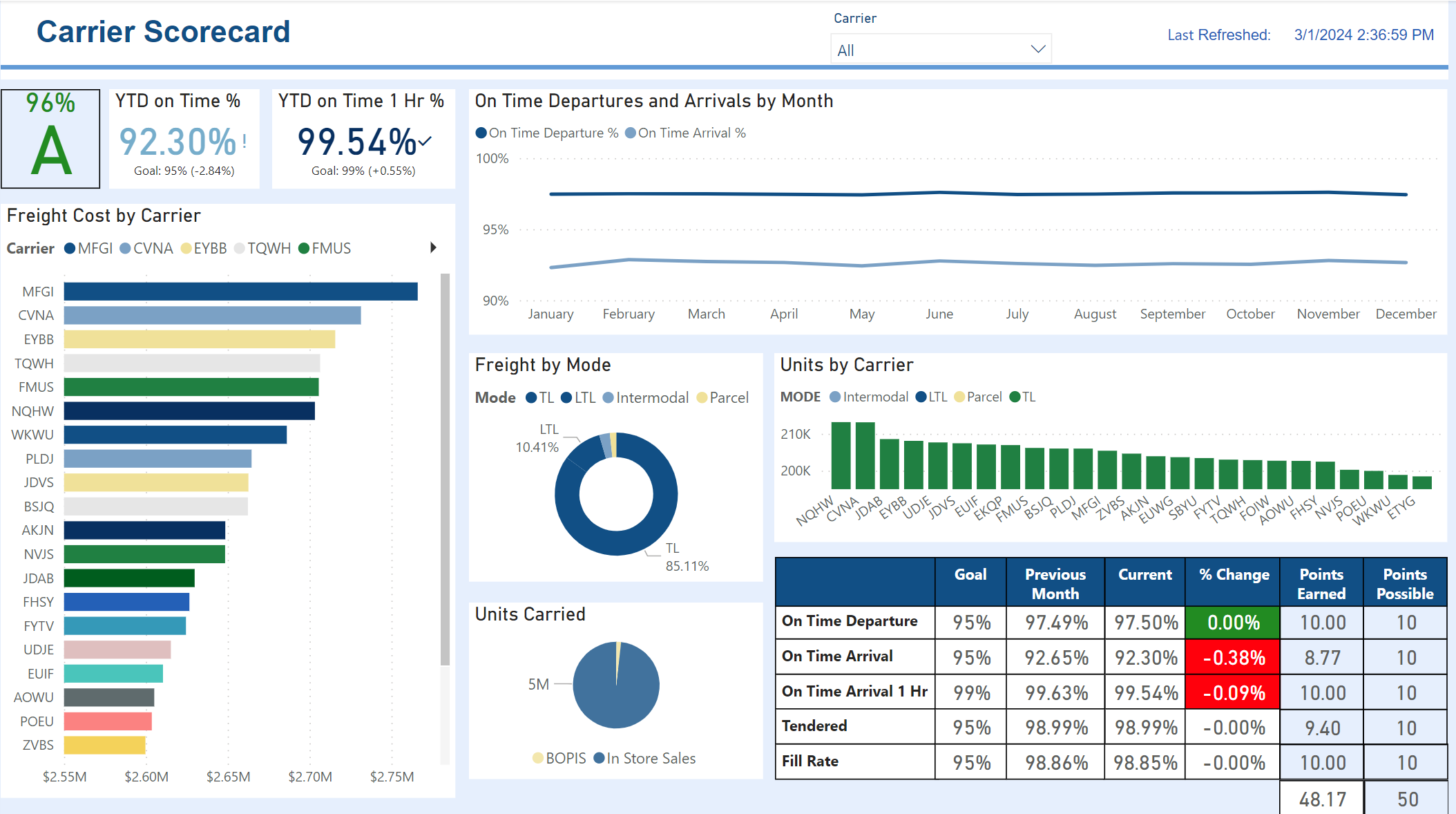Click the -0.38% change cell
Viewport: 1456px width, 814px height.
1233,657
